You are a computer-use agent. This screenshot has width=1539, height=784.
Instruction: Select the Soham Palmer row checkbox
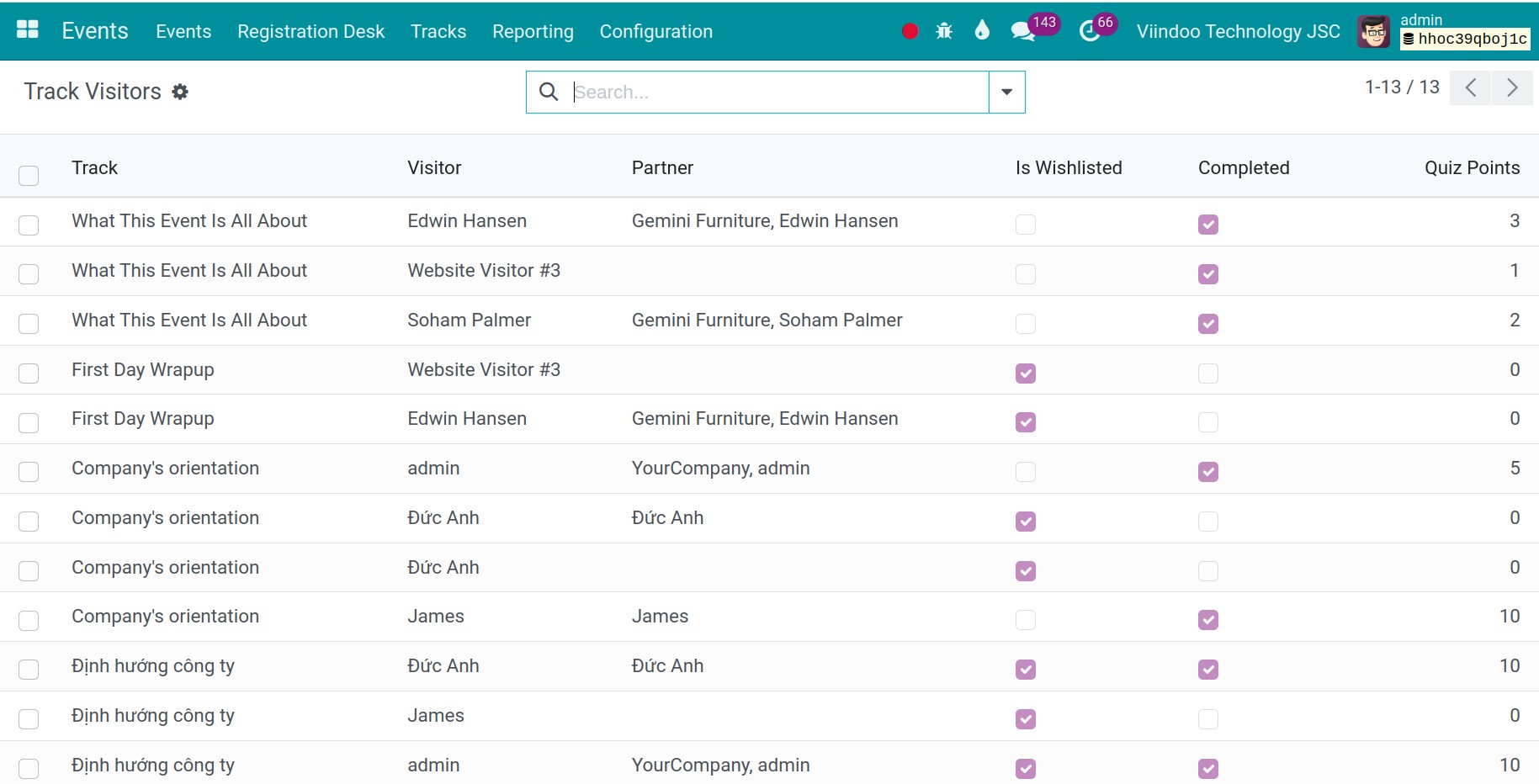coord(29,324)
